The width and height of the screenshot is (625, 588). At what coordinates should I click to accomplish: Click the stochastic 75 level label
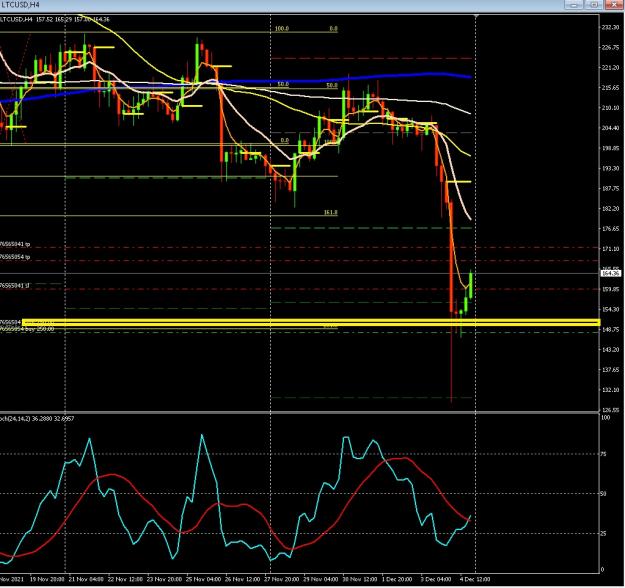click(x=604, y=454)
